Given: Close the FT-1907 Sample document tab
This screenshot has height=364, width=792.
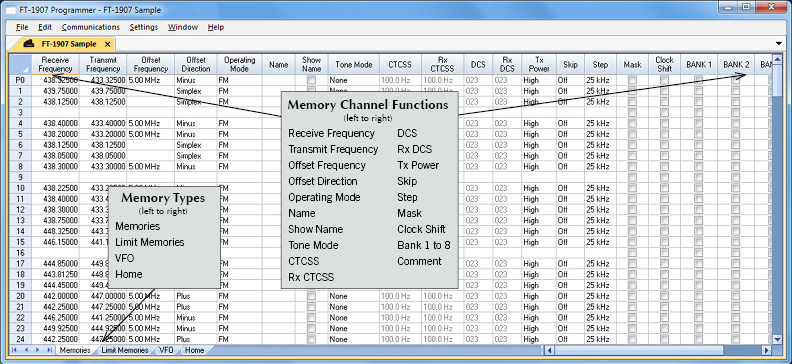Looking at the screenshot, I should [x=107, y=44].
